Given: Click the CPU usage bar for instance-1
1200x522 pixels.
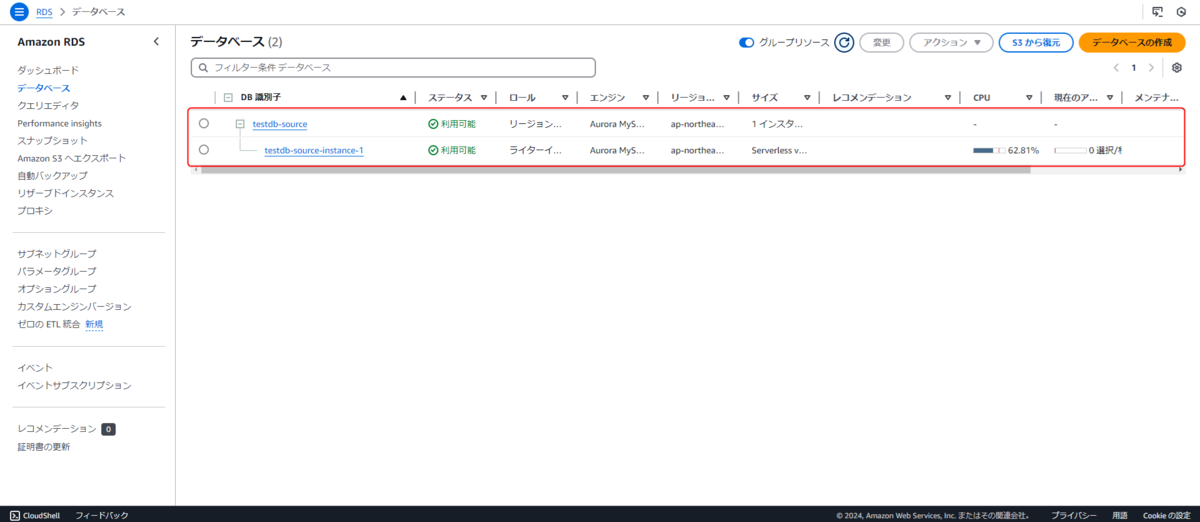Looking at the screenshot, I should pos(989,151).
